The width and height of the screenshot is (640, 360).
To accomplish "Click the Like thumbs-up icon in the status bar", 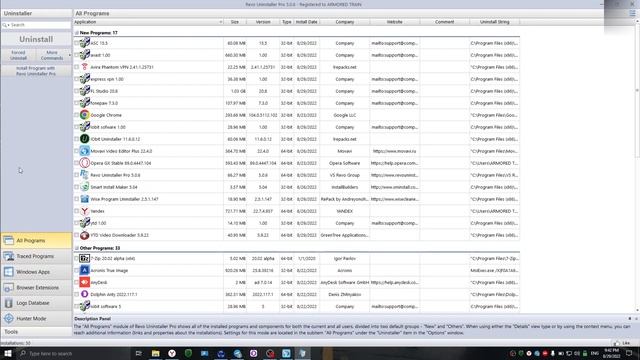I will pos(616,343).
